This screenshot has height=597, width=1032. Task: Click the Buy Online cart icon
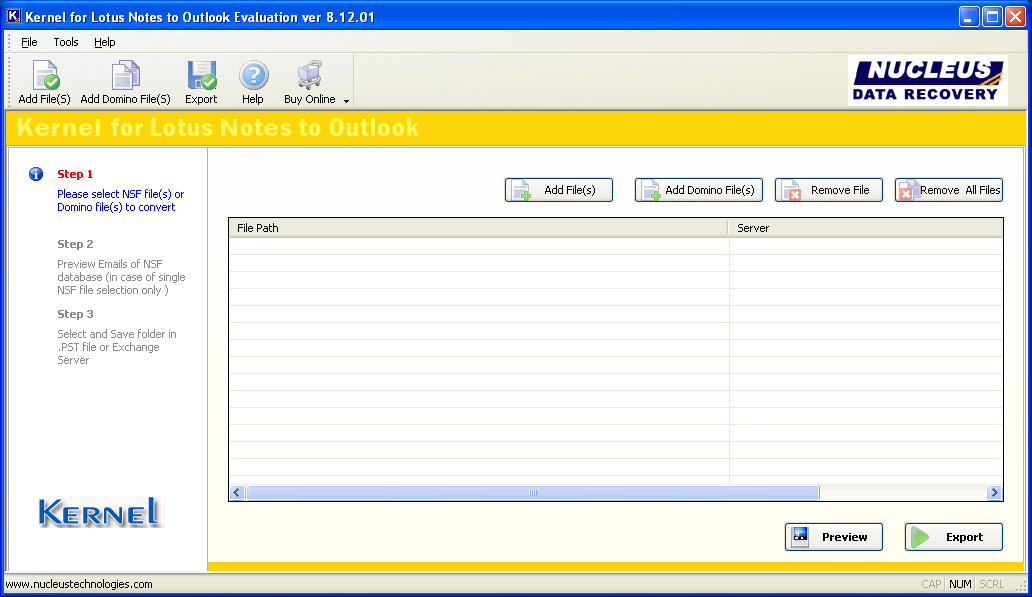coord(309,76)
